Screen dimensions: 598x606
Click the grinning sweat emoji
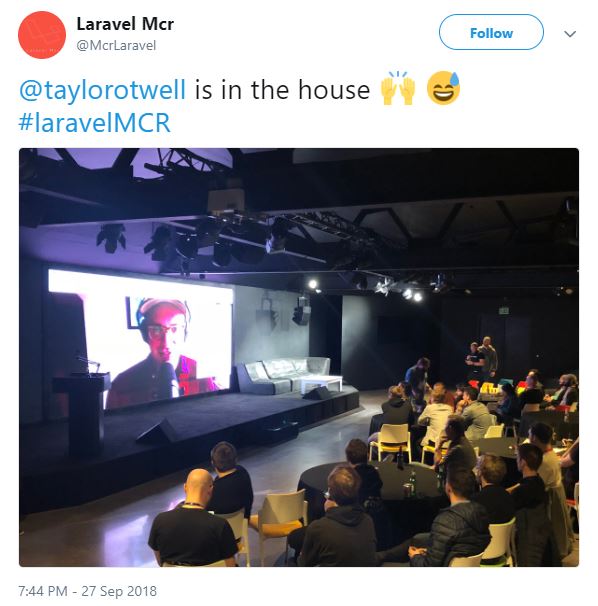click(444, 88)
